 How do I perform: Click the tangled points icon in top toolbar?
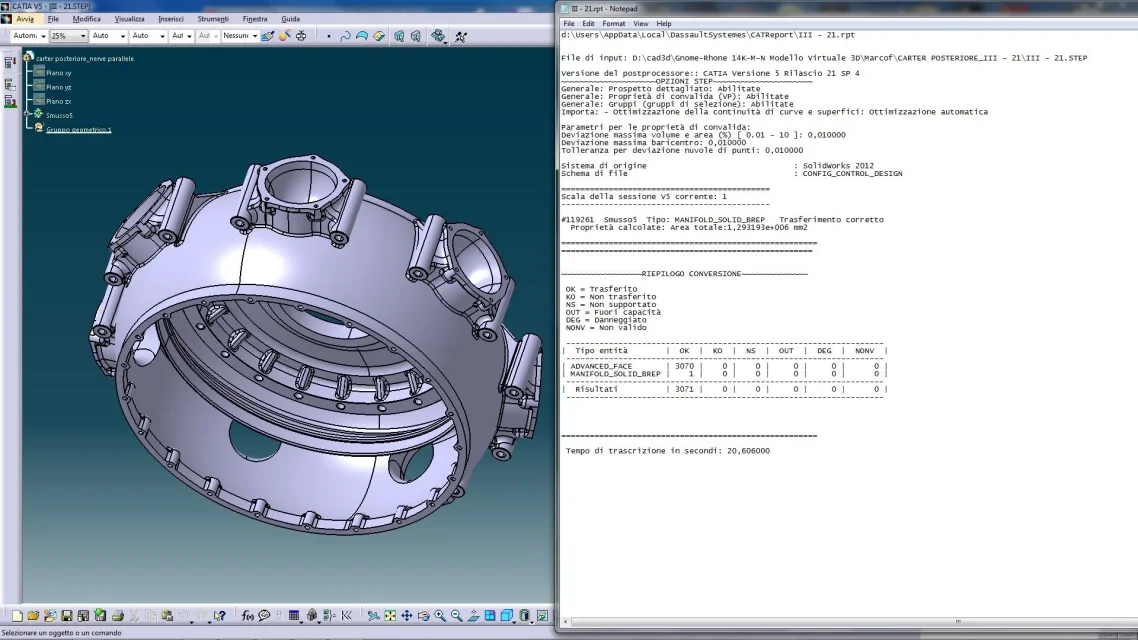point(461,36)
